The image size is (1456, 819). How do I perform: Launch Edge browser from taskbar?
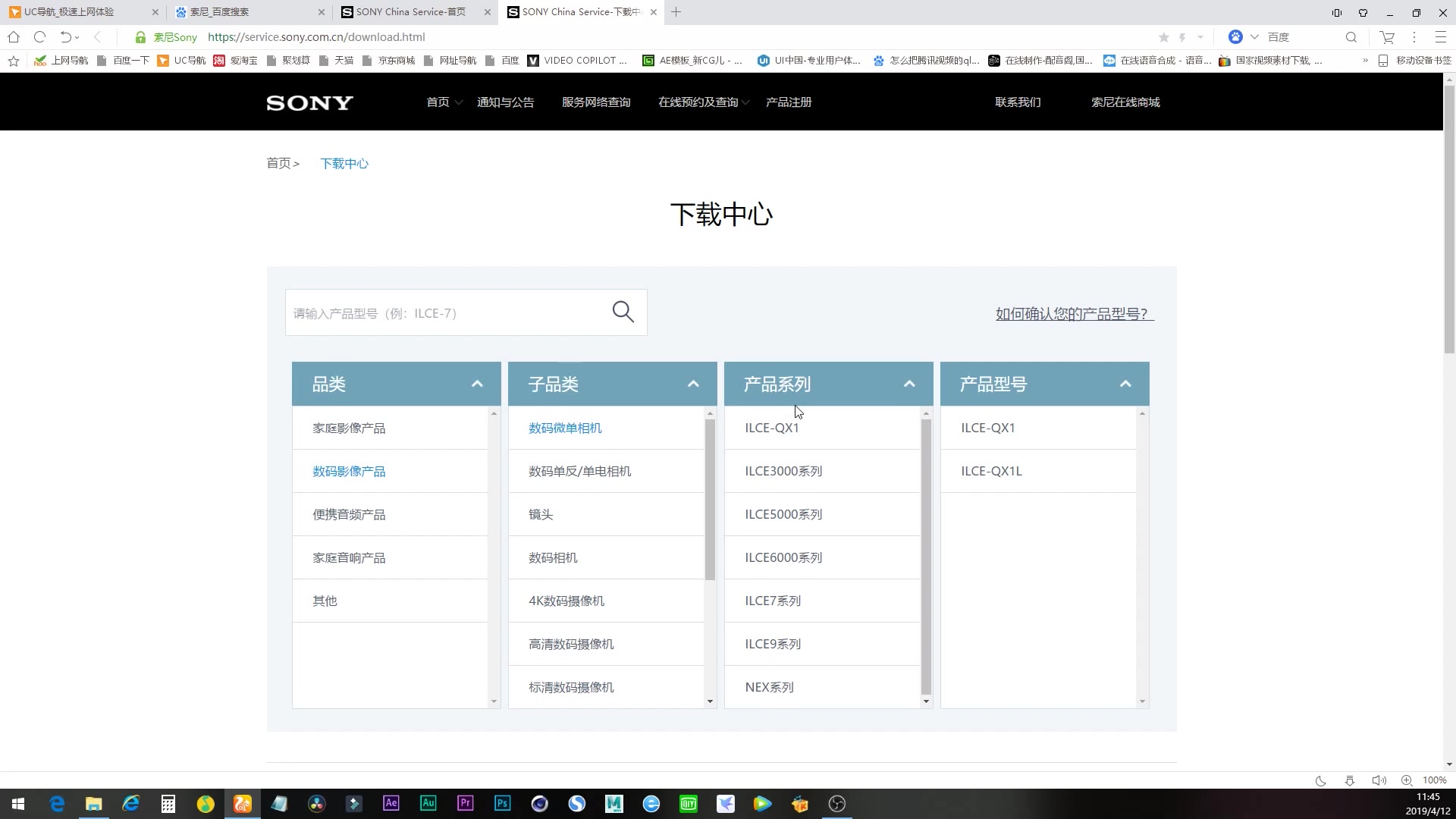tap(57, 804)
